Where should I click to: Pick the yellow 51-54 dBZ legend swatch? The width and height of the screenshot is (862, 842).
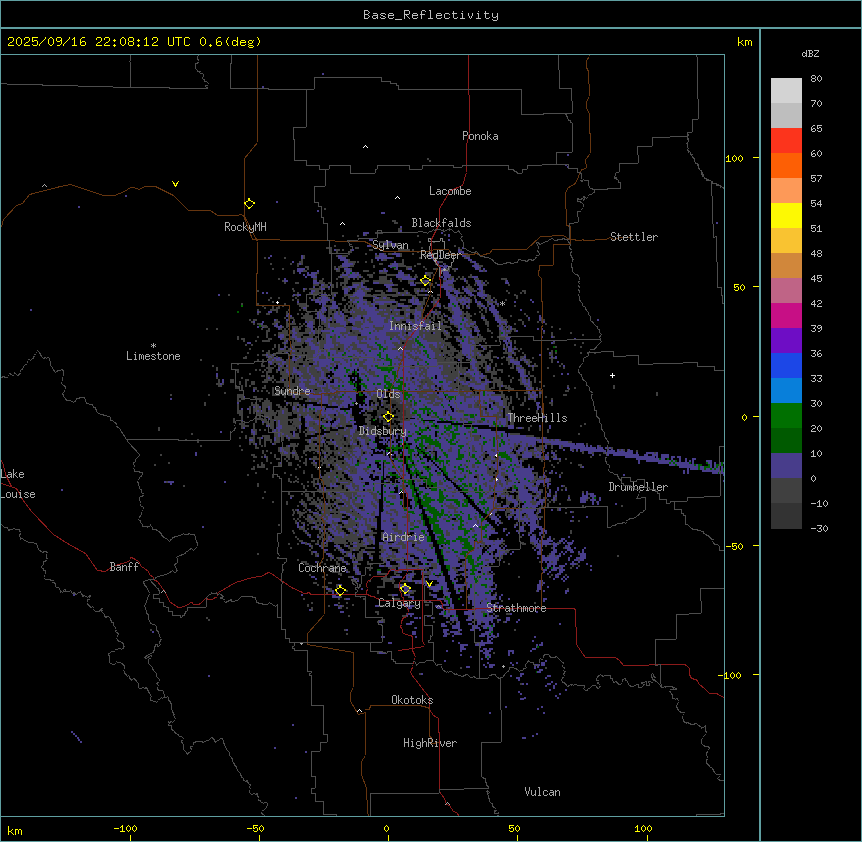pos(786,216)
